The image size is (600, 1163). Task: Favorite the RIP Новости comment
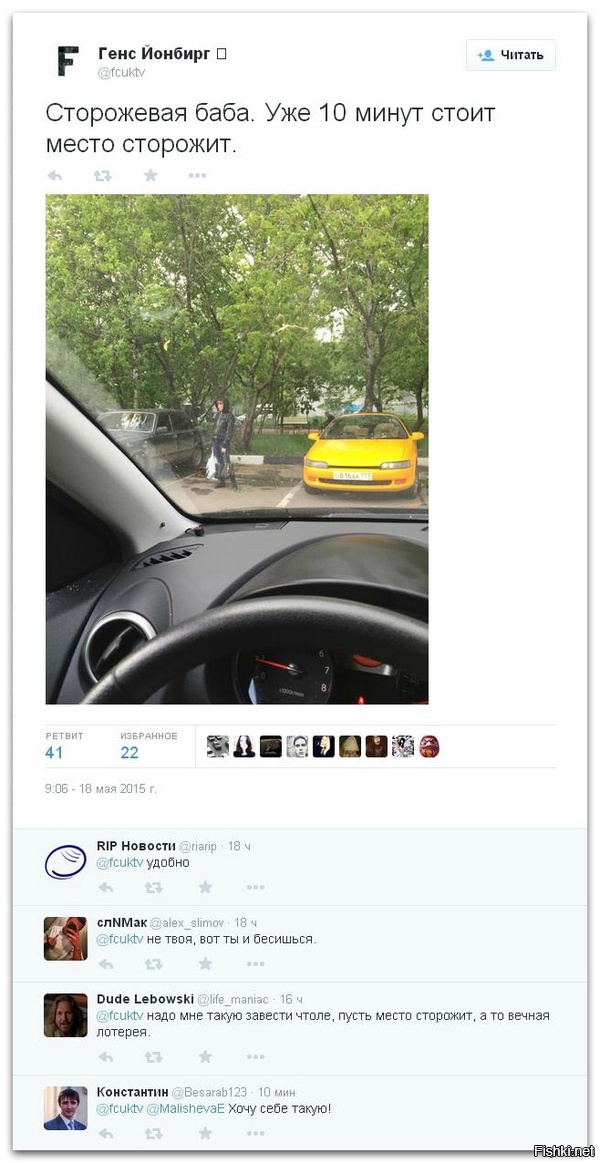pyautogui.click(x=205, y=887)
